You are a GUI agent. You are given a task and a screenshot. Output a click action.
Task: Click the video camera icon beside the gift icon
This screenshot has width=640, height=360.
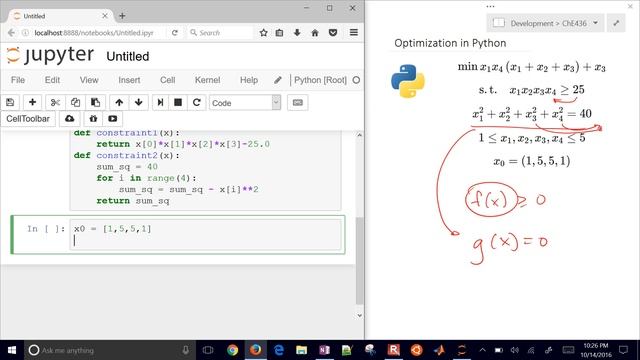(113, 119)
